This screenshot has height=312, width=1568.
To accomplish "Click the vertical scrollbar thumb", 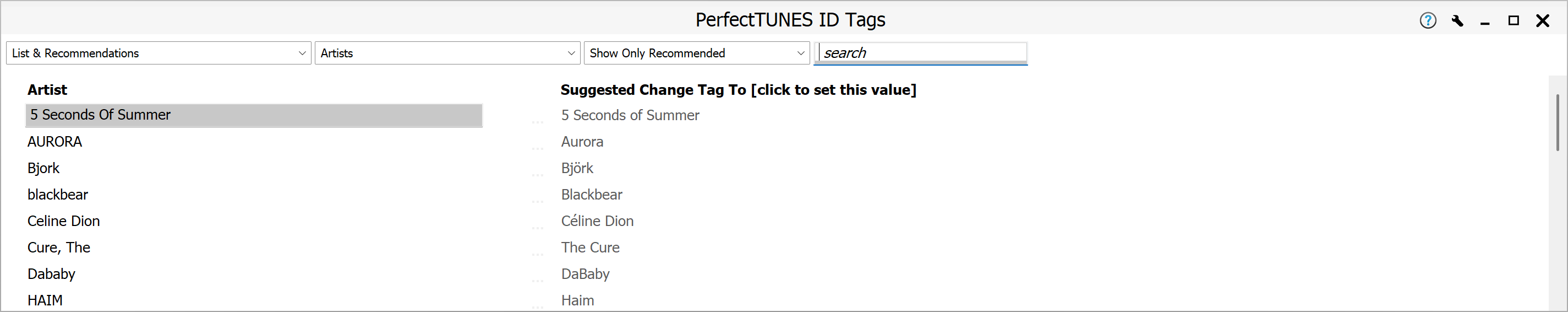I will point(1557,122).
